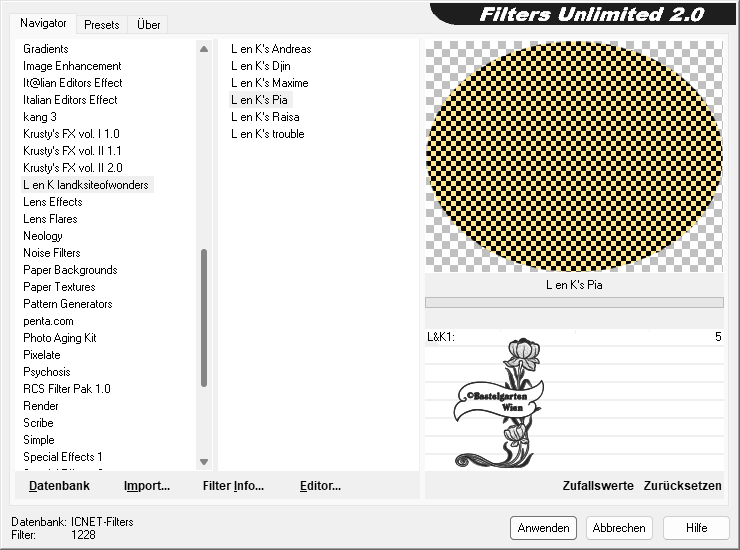Select Krusty's FX vol. I 1.0

pos(71,134)
